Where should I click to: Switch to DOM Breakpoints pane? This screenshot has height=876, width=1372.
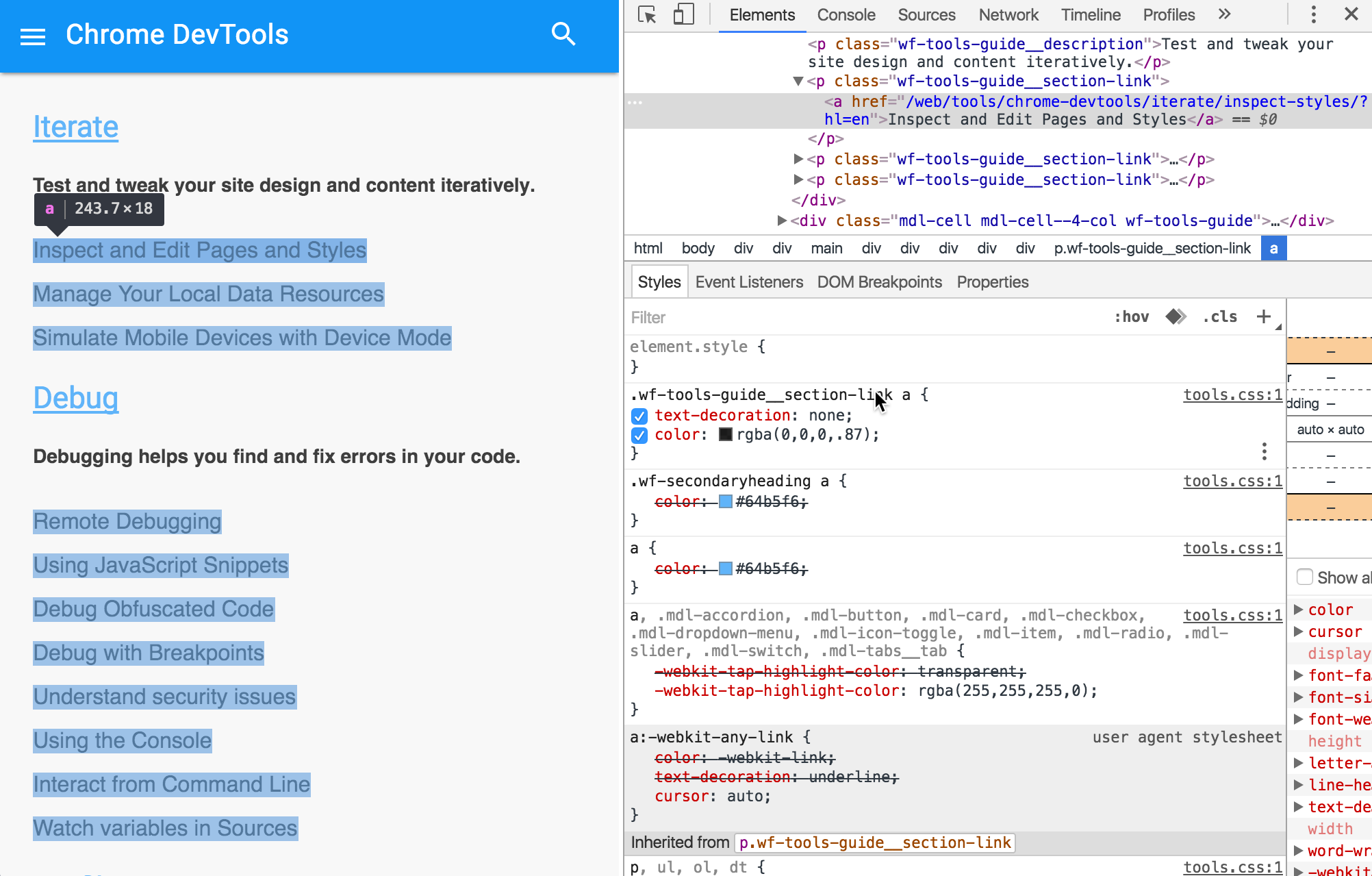pyautogui.click(x=879, y=282)
